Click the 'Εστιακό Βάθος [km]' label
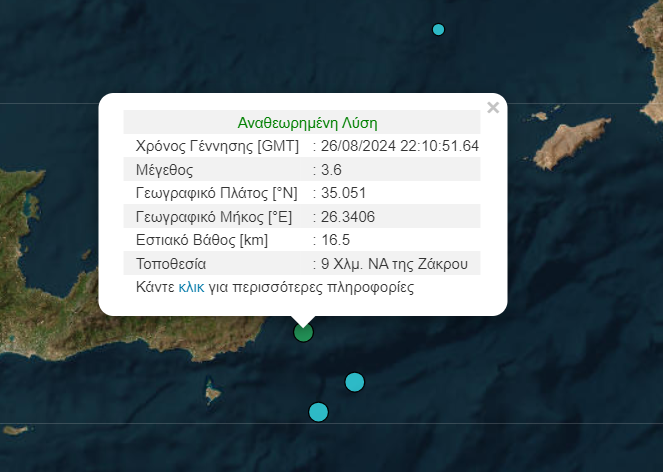 (200, 240)
